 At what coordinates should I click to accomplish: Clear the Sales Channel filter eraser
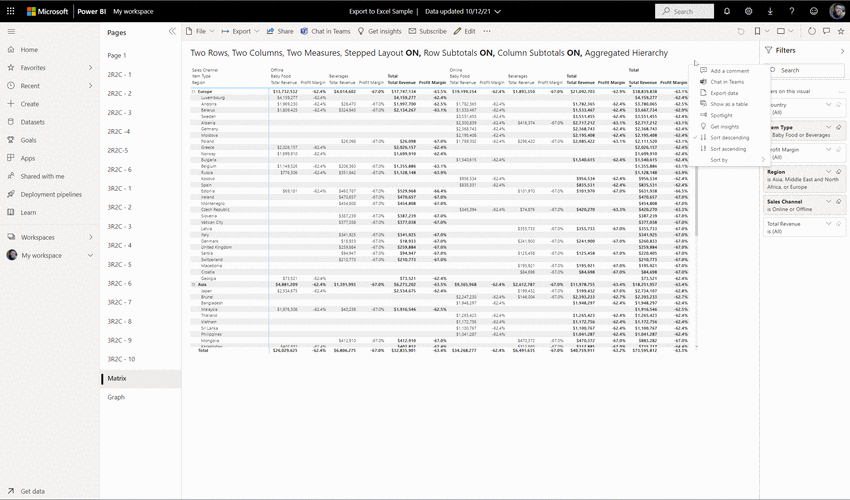point(839,201)
